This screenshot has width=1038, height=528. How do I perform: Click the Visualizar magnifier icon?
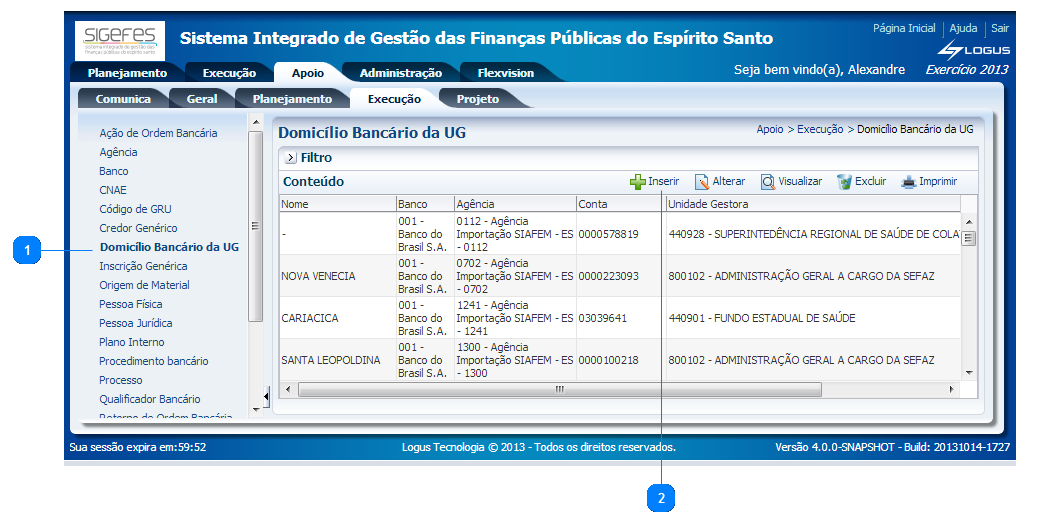click(767, 182)
